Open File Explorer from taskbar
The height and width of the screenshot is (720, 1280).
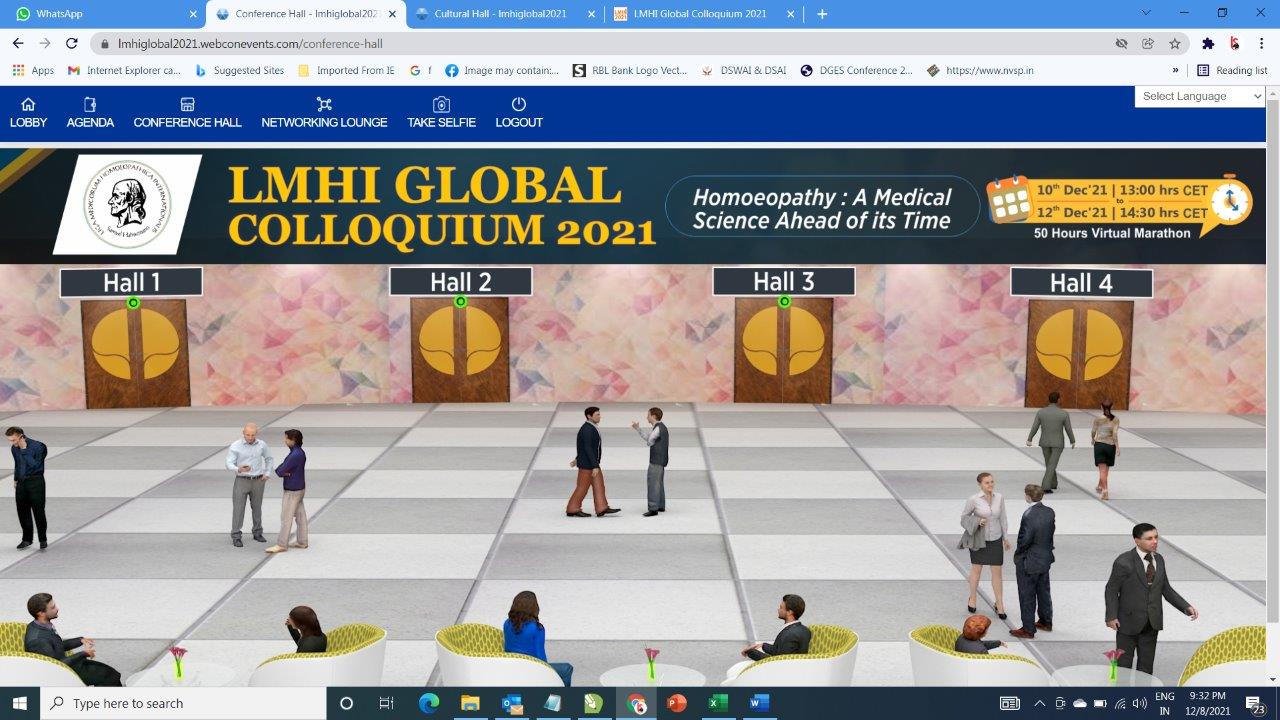pyautogui.click(x=470, y=703)
